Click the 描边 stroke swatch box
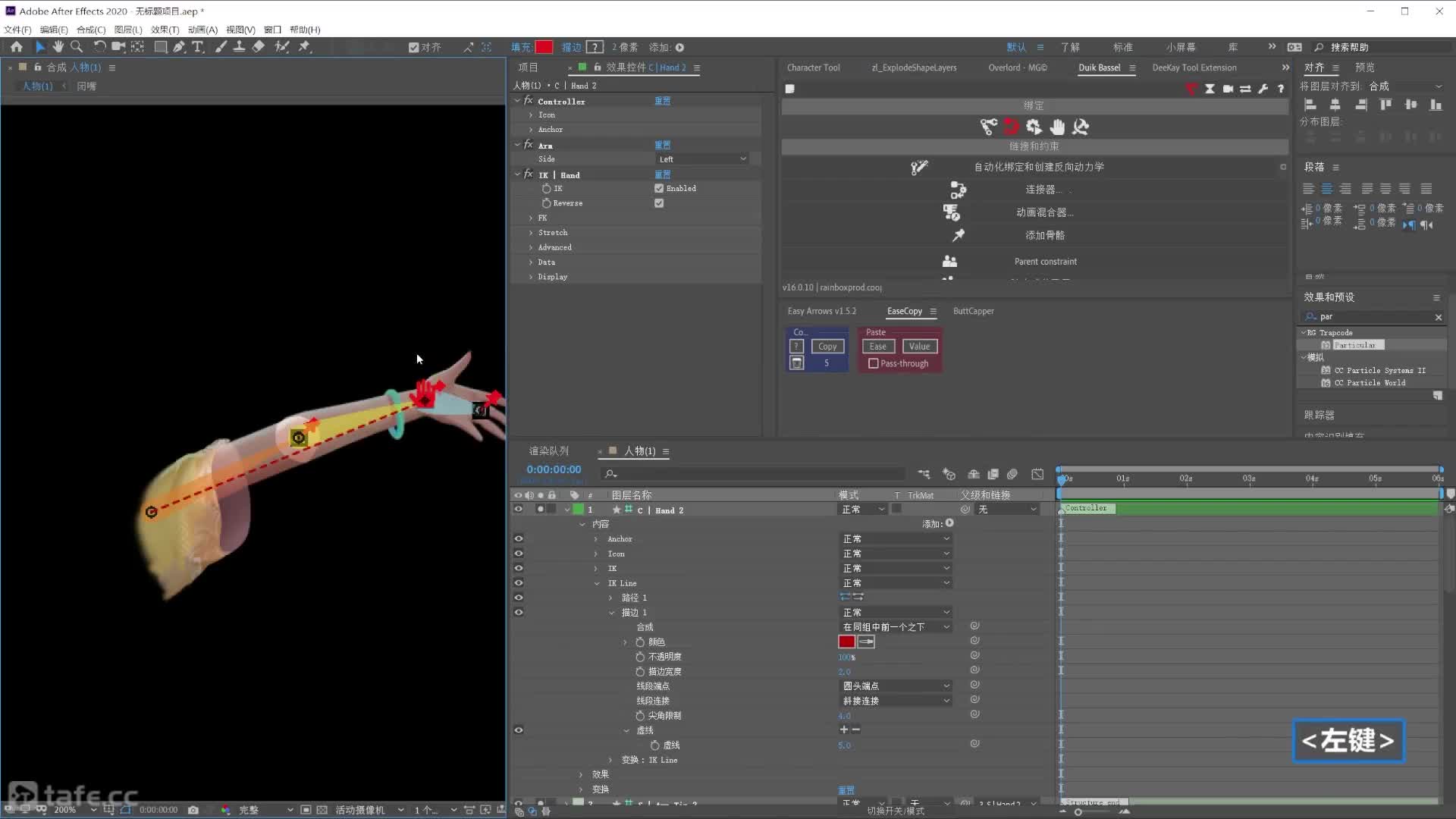The height and width of the screenshot is (819, 1456). click(595, 47)
